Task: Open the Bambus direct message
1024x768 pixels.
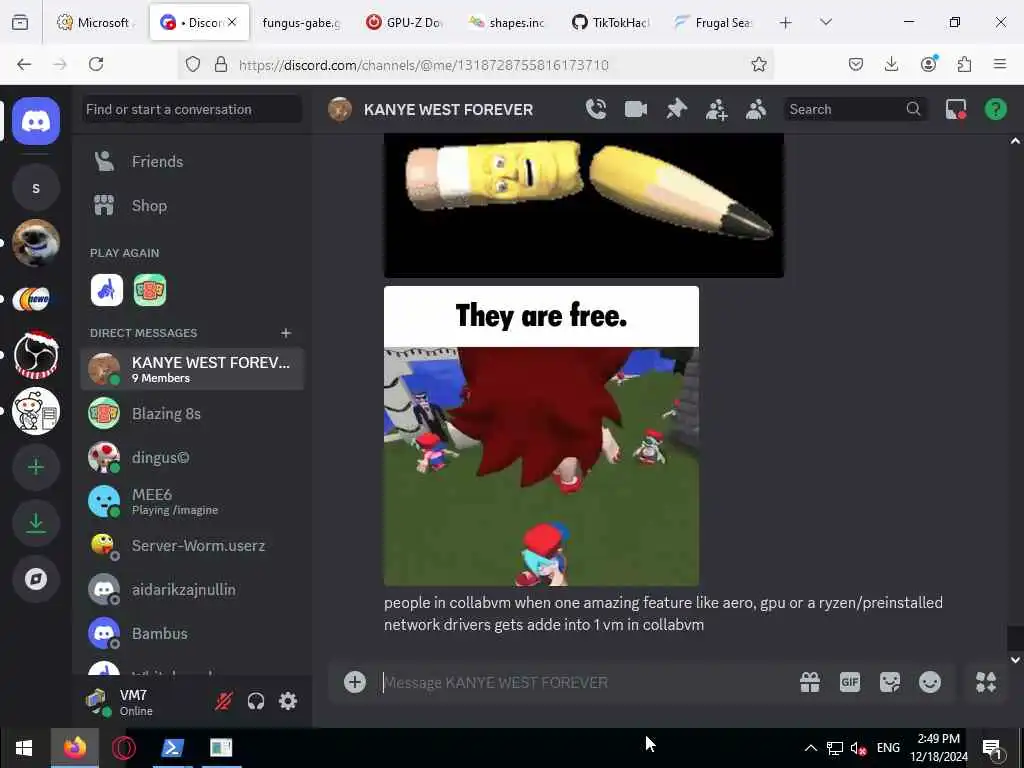Action: coord(192,633)
